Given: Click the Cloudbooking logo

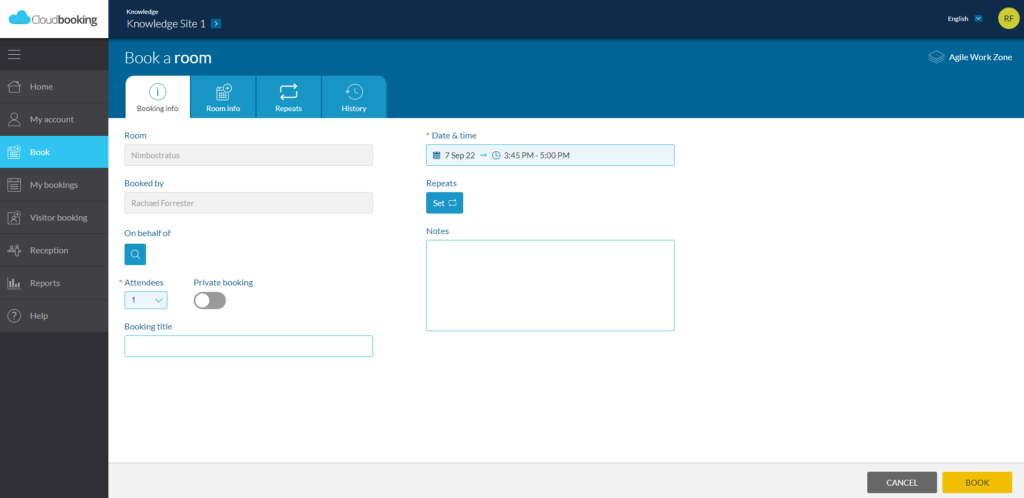Looking at the screenshot, I should [x=54, y=18].
